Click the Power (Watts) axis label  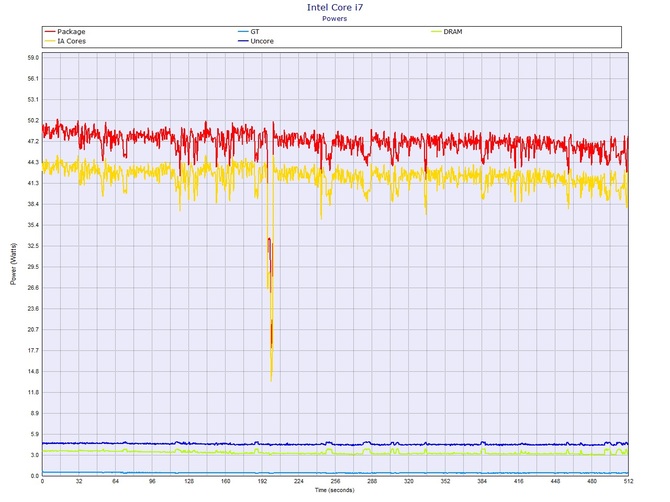(13, 264)
